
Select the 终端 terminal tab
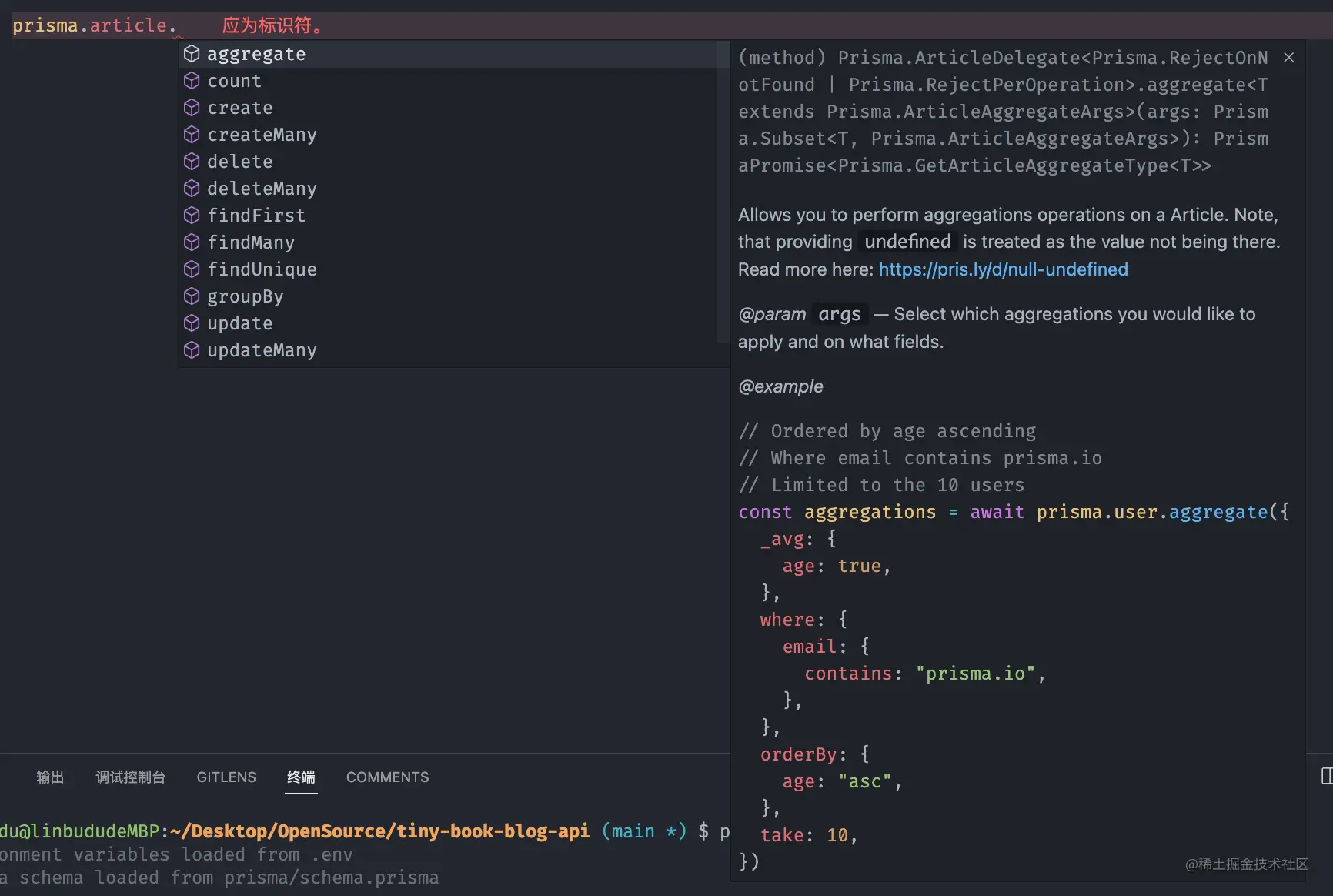301,777
